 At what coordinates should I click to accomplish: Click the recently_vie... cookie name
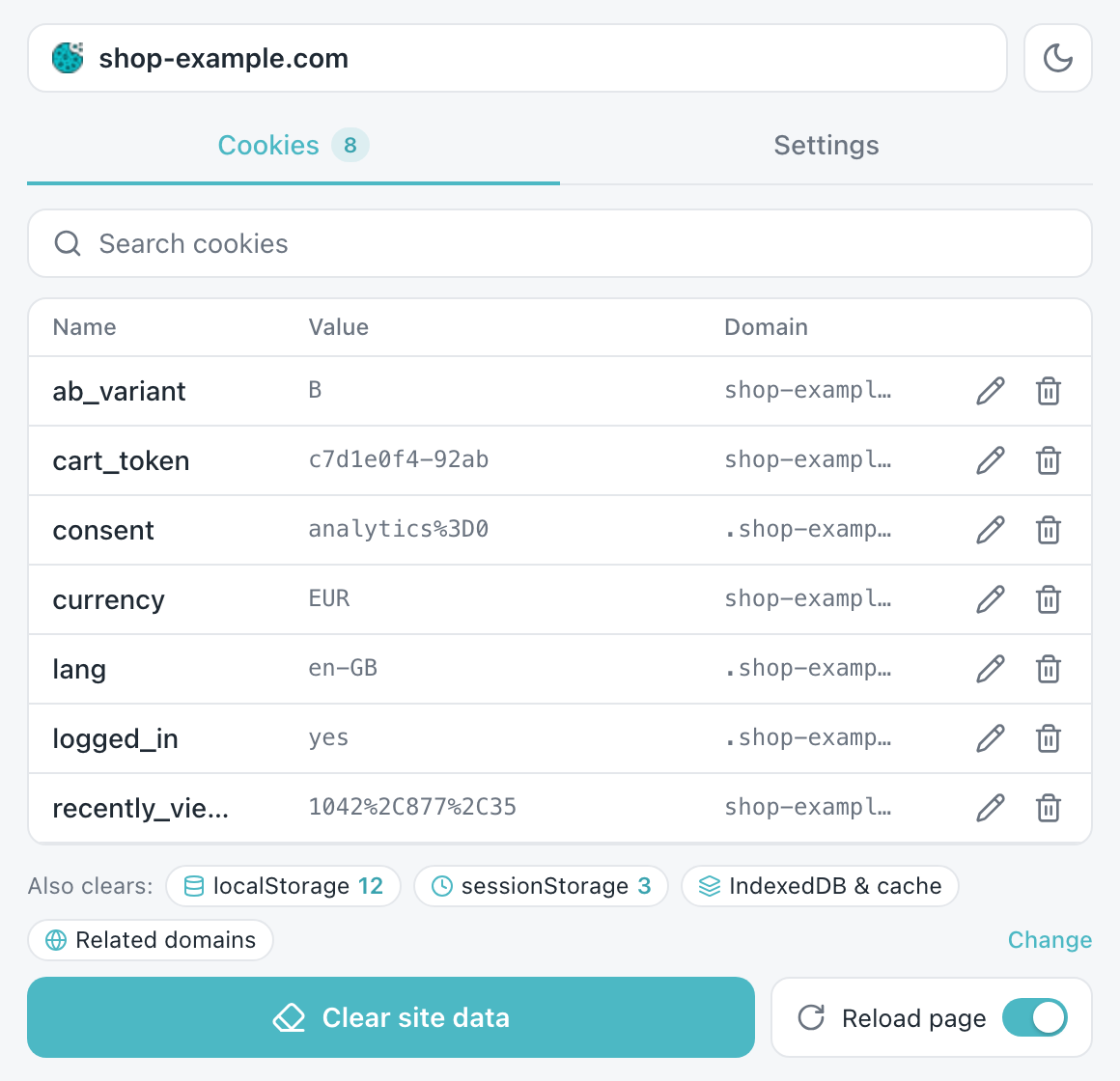(141, 808)
